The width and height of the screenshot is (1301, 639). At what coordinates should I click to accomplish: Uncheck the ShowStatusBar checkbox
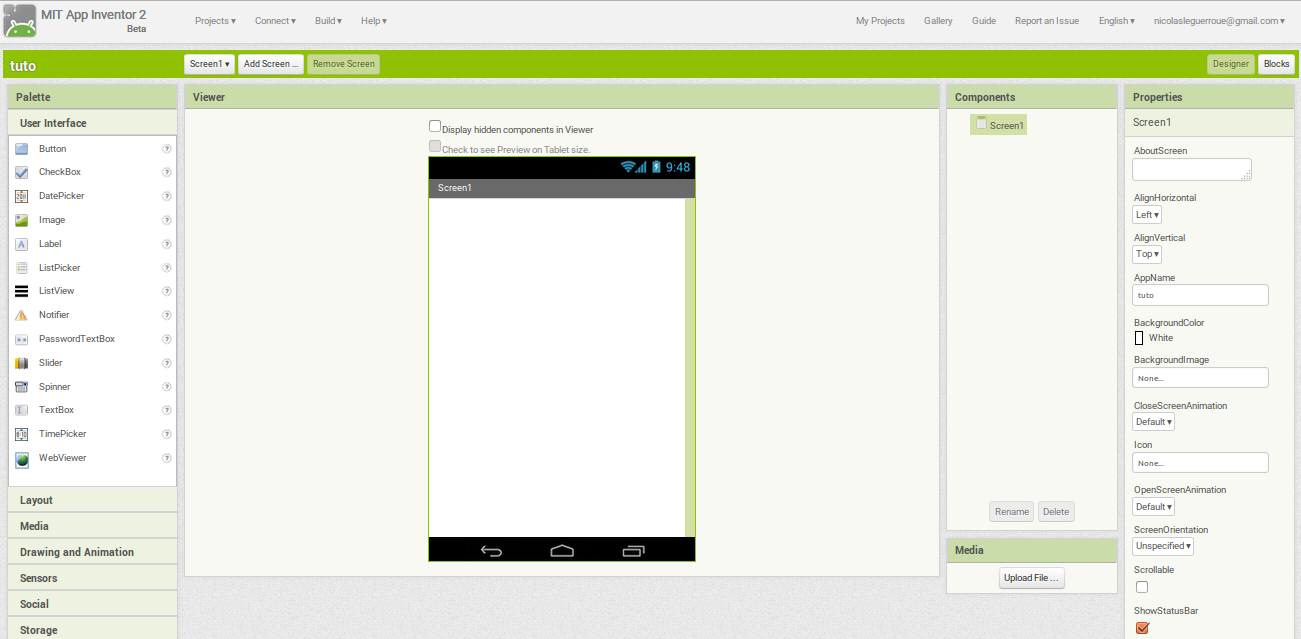(1142, 628)
